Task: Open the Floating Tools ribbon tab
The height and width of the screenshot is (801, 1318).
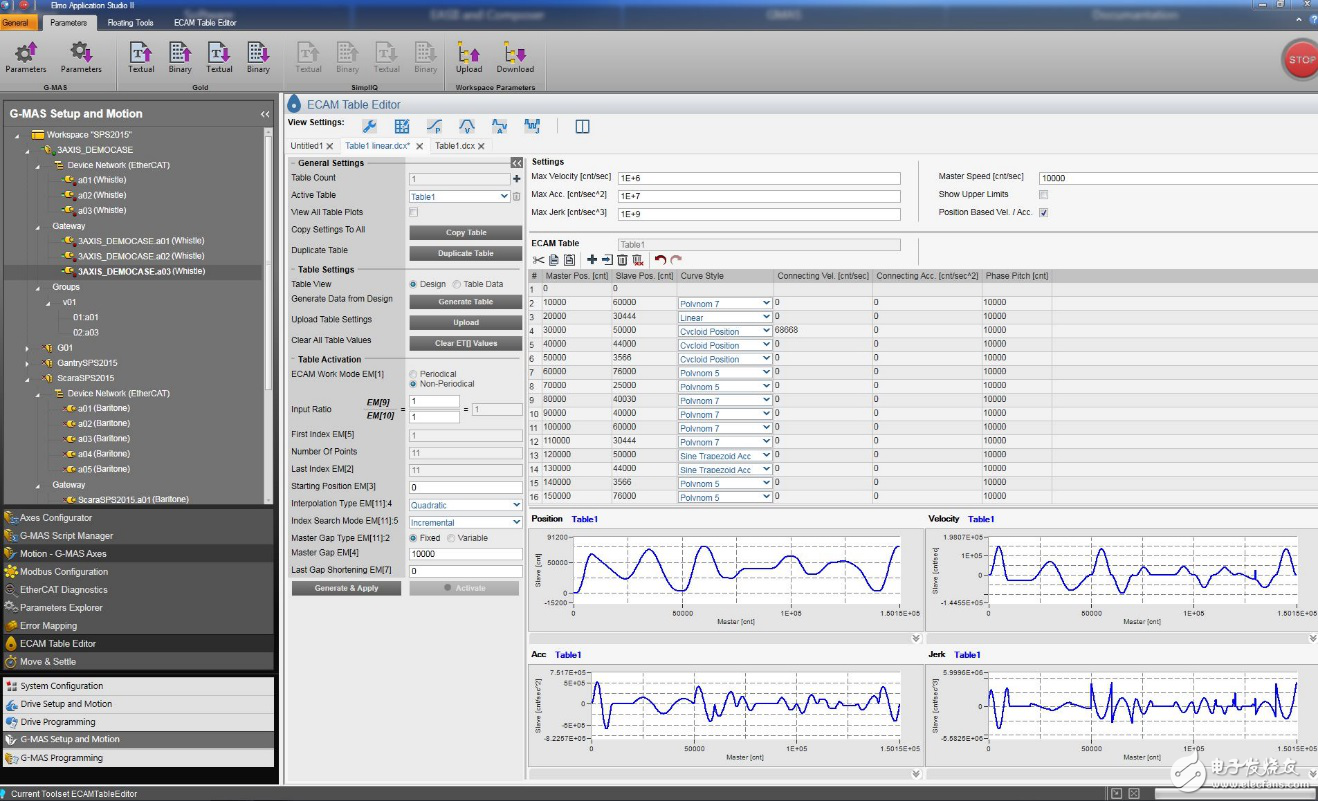Action: [x=130, y=22]
